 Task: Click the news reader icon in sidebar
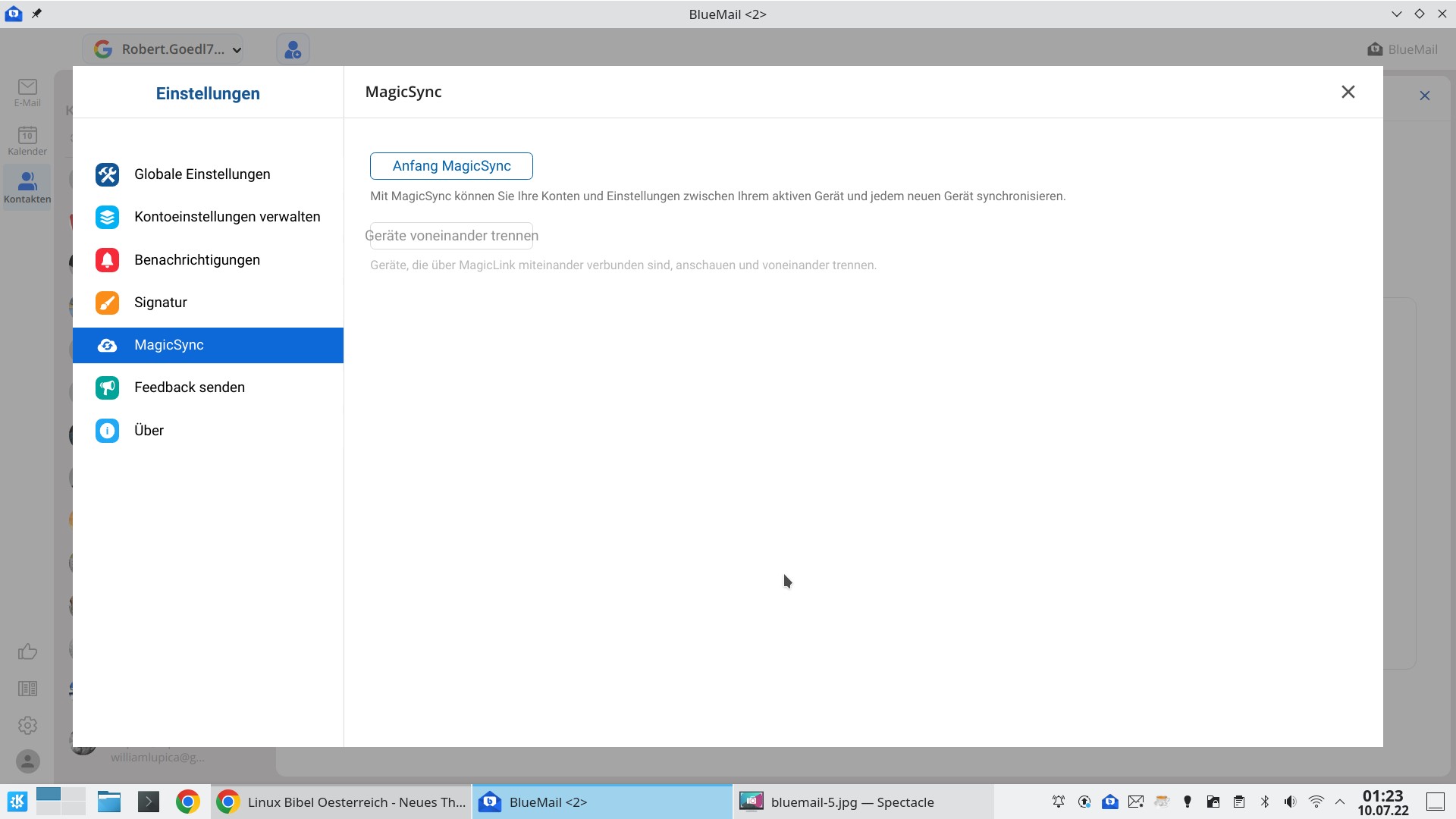click(27, 689)
